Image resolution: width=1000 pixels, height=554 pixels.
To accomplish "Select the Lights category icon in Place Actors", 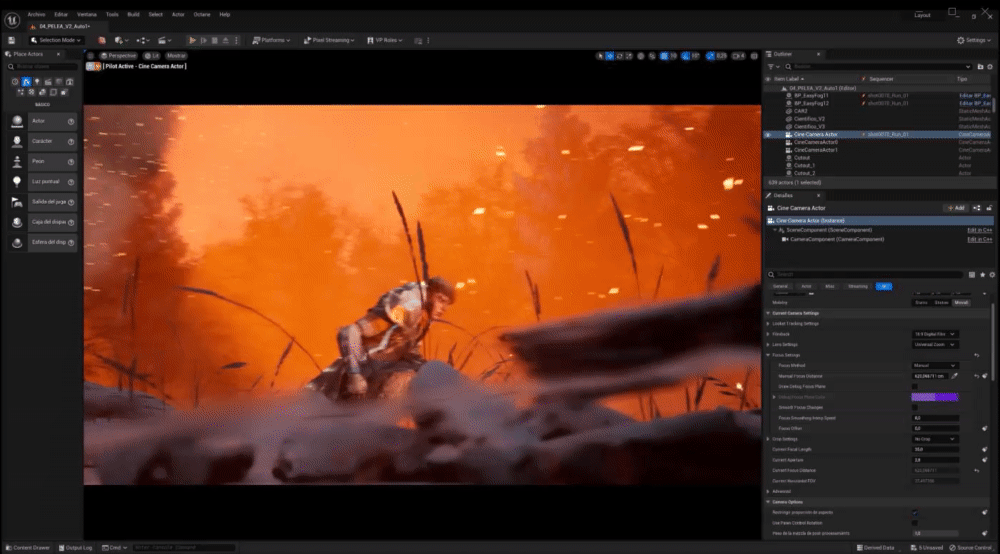I will pos(37,82).
